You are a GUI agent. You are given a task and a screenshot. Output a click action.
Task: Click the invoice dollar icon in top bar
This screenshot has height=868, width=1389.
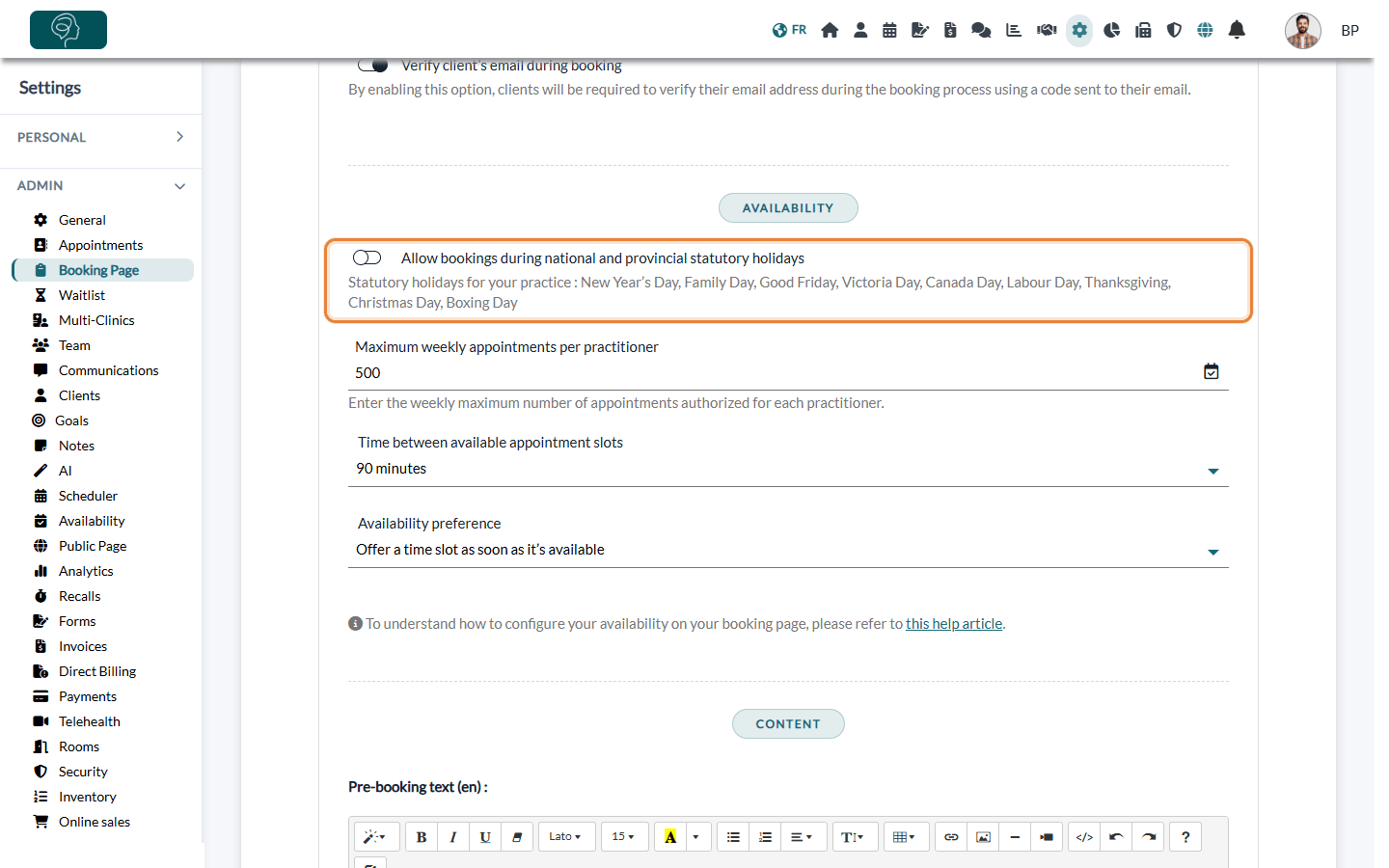950,30
